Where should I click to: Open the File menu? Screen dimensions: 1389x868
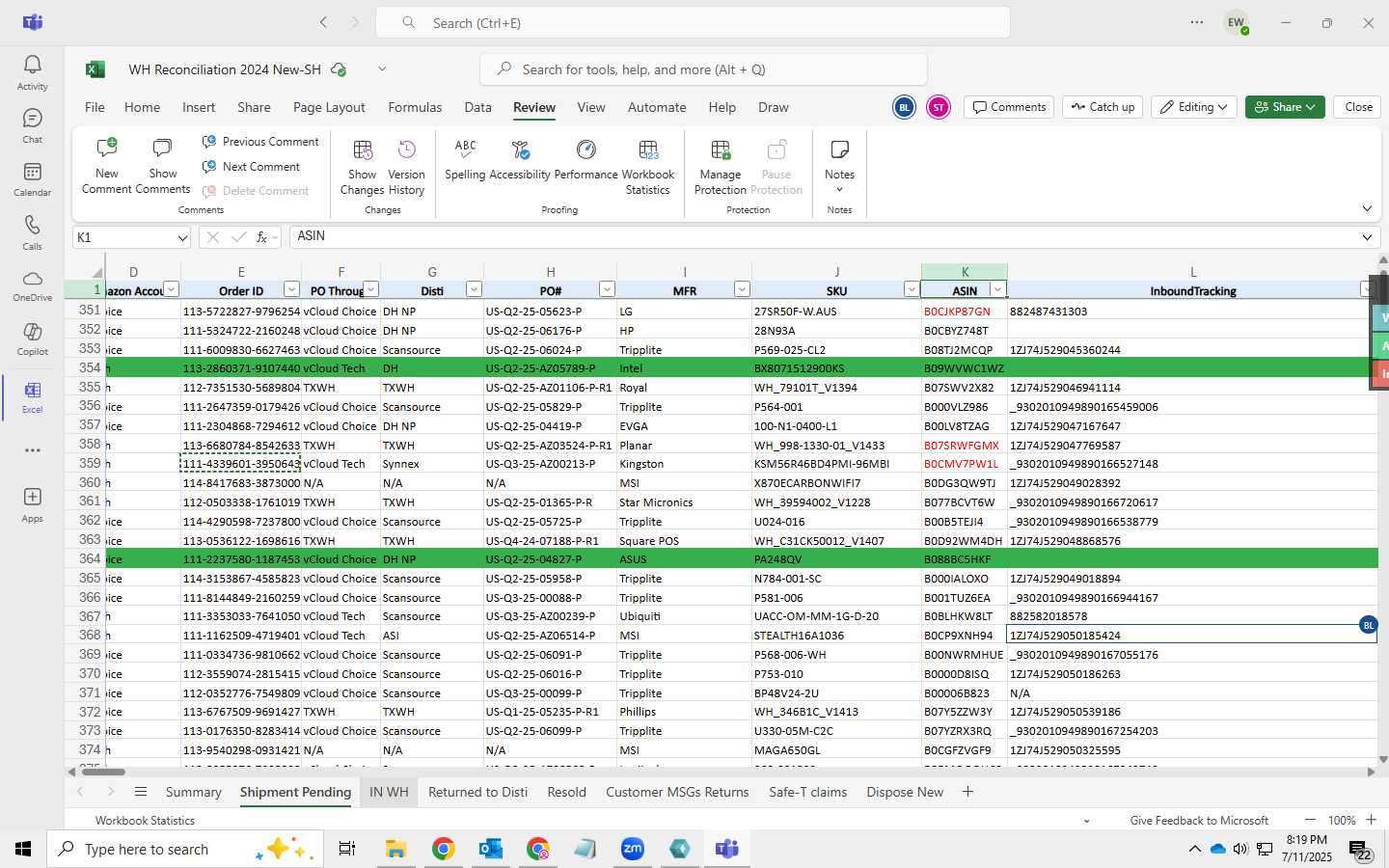click(95, 107)
